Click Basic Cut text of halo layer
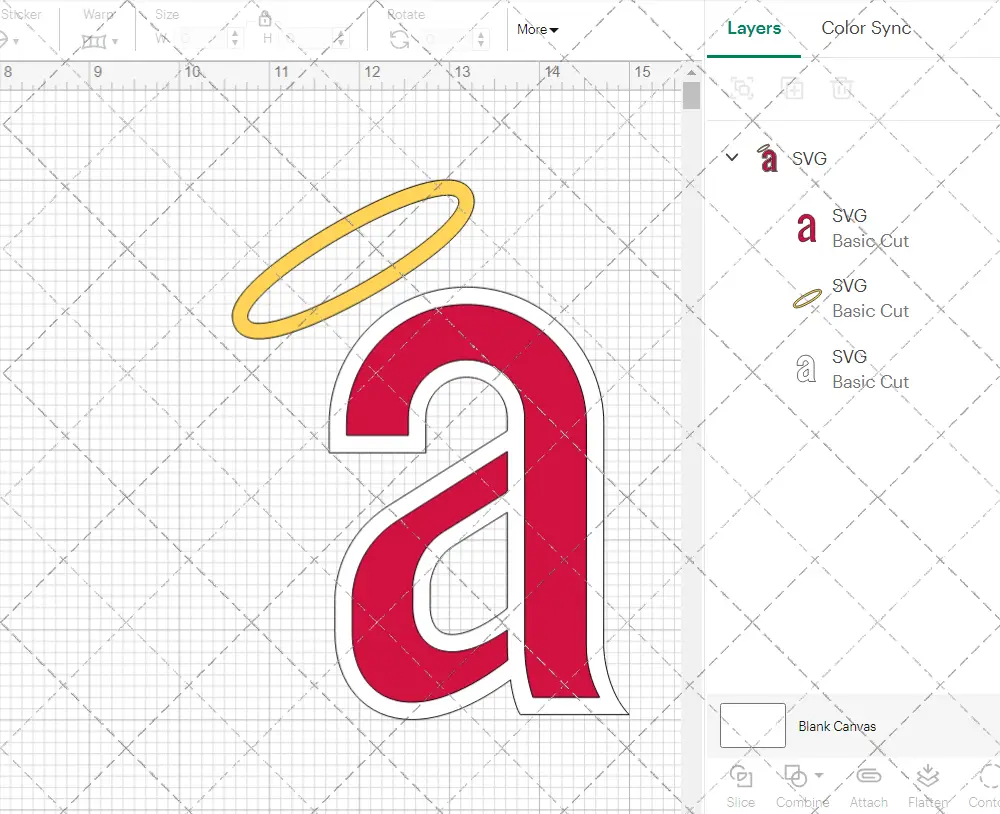Image resolution: width=1000 pixels, height=814 pixels. click(x=871, y=311)
